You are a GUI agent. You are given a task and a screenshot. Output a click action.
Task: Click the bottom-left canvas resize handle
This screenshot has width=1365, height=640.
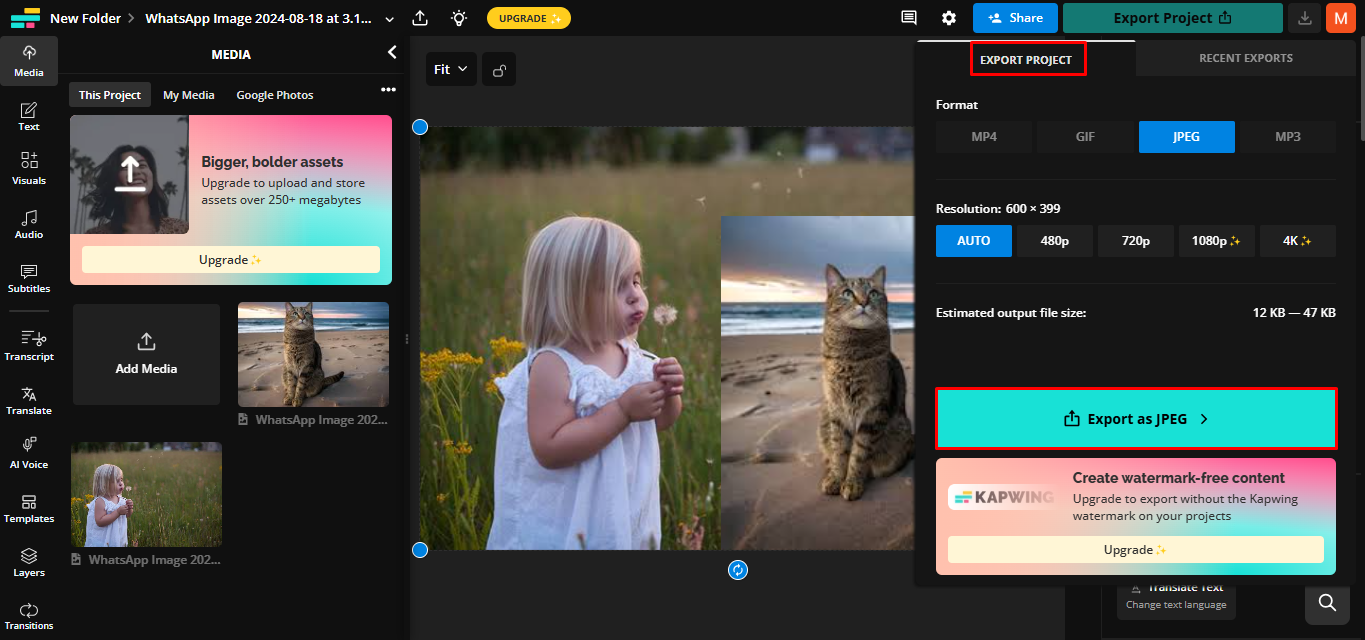click(x=420, y=550)
